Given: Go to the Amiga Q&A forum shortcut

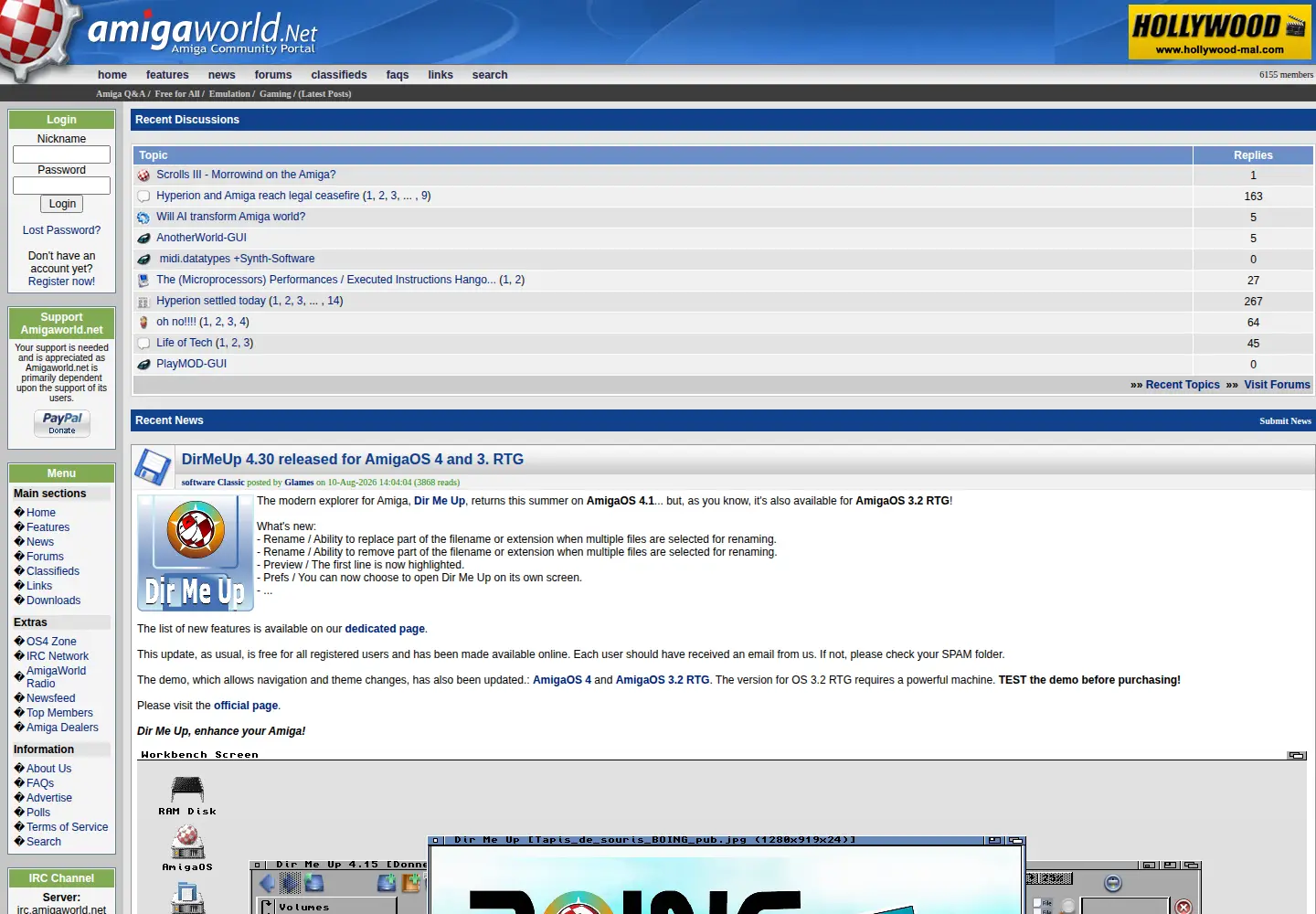Looking at the screenshot, I should (121, 94).
